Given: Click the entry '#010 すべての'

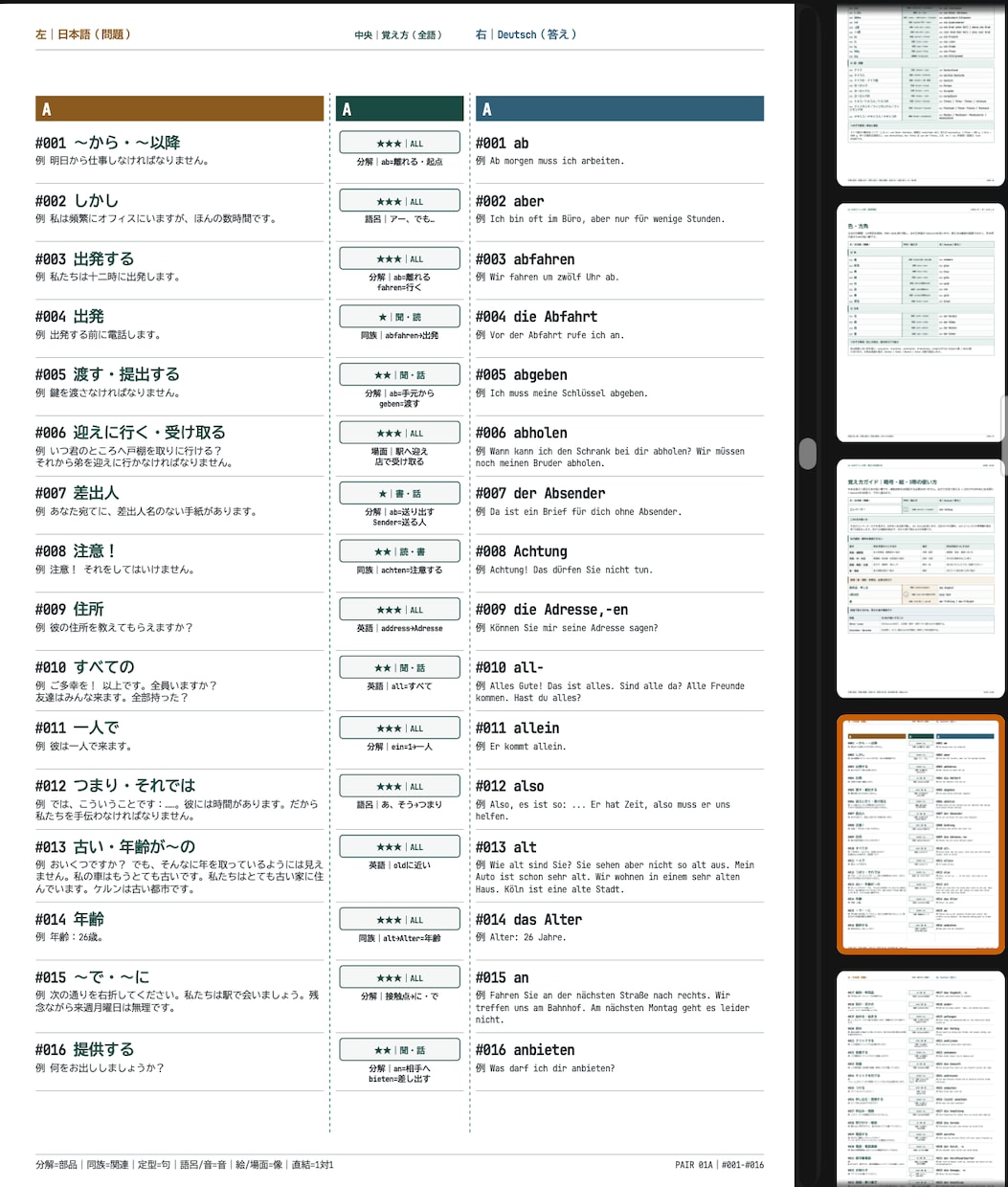Looking at the screenshot, I should (x=84, y=667).
